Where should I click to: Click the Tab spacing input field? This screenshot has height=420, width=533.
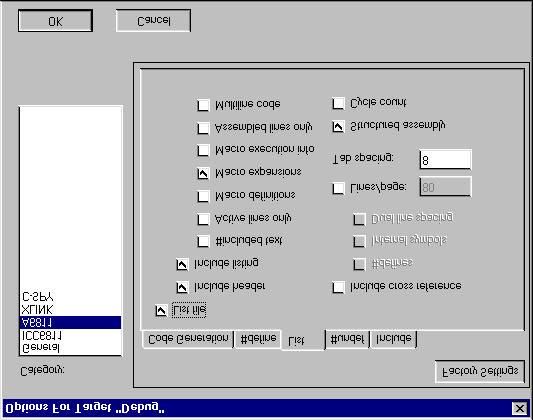(x=446, y=159)
